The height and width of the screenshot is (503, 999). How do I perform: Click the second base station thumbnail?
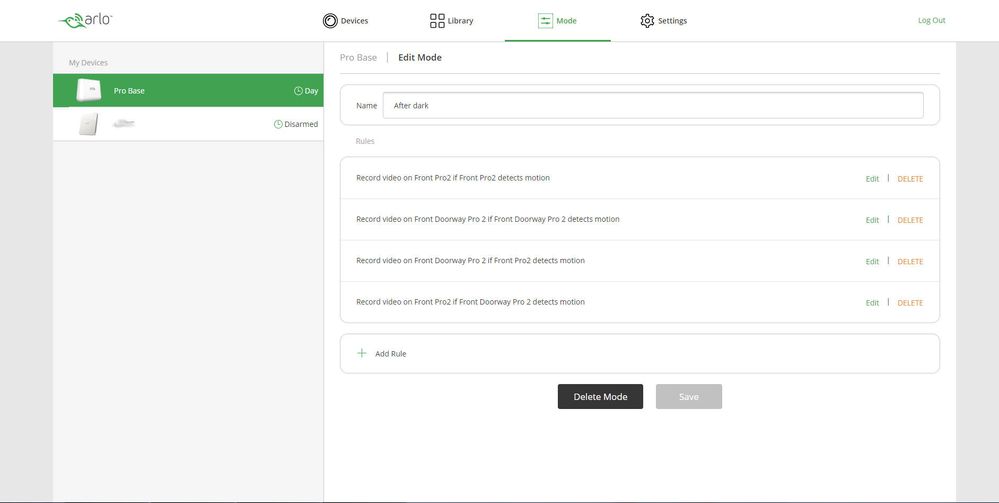(89, 124)
